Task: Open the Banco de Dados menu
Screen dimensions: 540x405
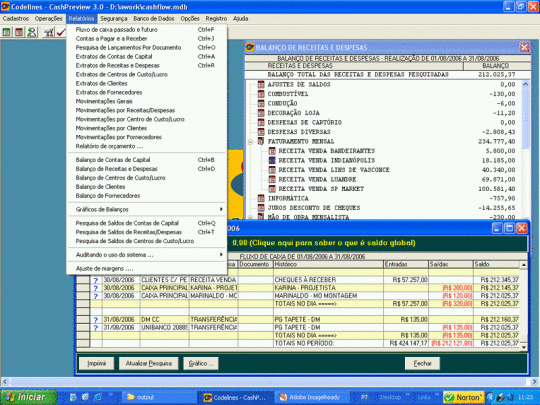Action: click(154, 19)
